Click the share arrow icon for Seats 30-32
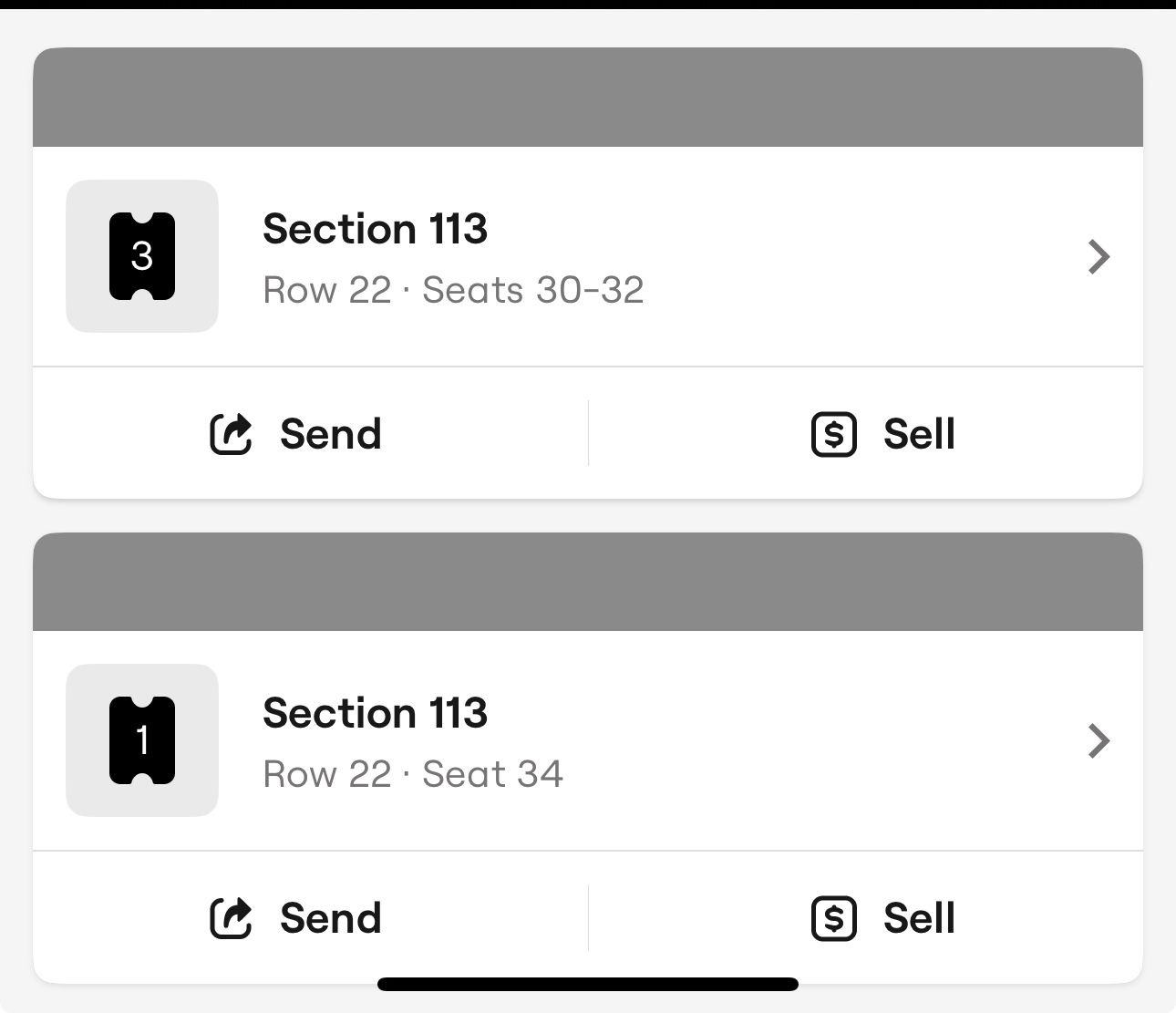1176x1013 pixels. coord(231,434)
